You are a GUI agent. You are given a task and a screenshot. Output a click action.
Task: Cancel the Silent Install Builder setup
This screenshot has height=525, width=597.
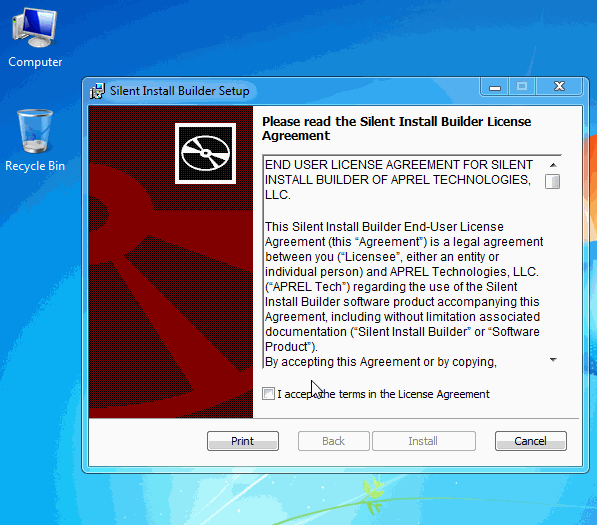tap(531, 441)
